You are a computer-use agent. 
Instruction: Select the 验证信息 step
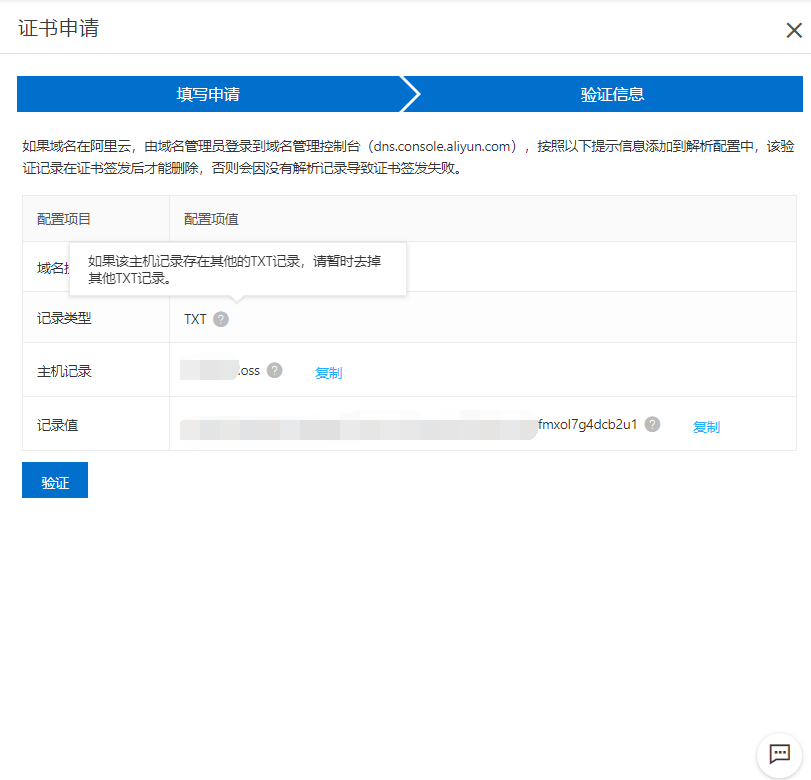click(x=612, y=94)
